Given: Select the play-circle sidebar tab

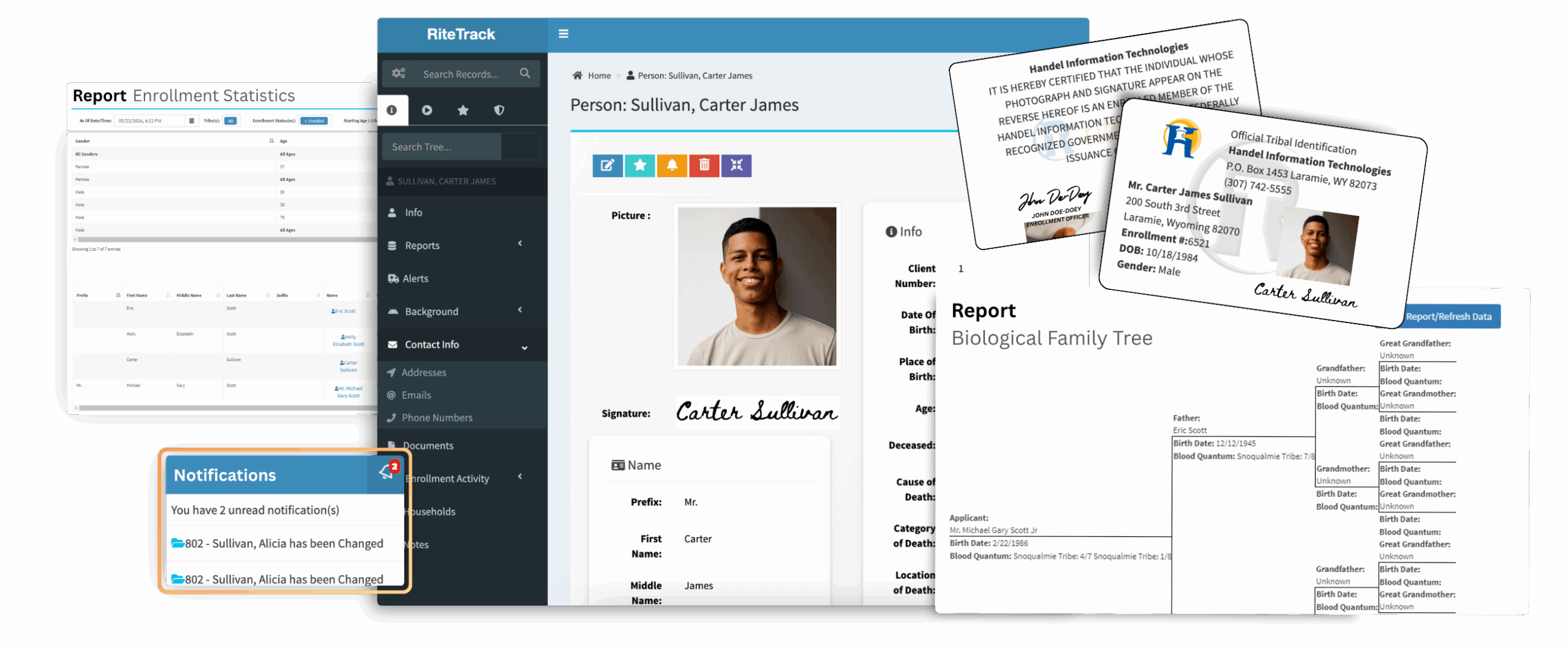Looking at the screenshot, I should pos(427,110).
